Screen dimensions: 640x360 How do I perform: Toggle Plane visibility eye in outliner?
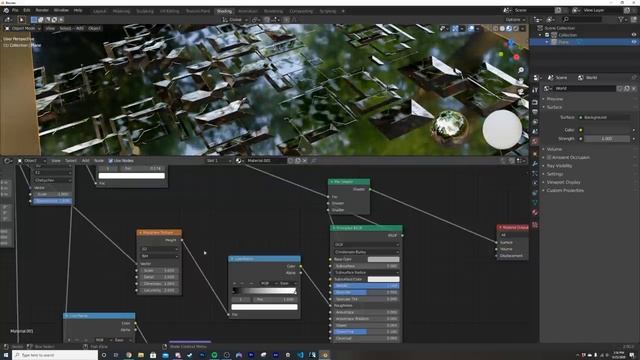point(633,42)
